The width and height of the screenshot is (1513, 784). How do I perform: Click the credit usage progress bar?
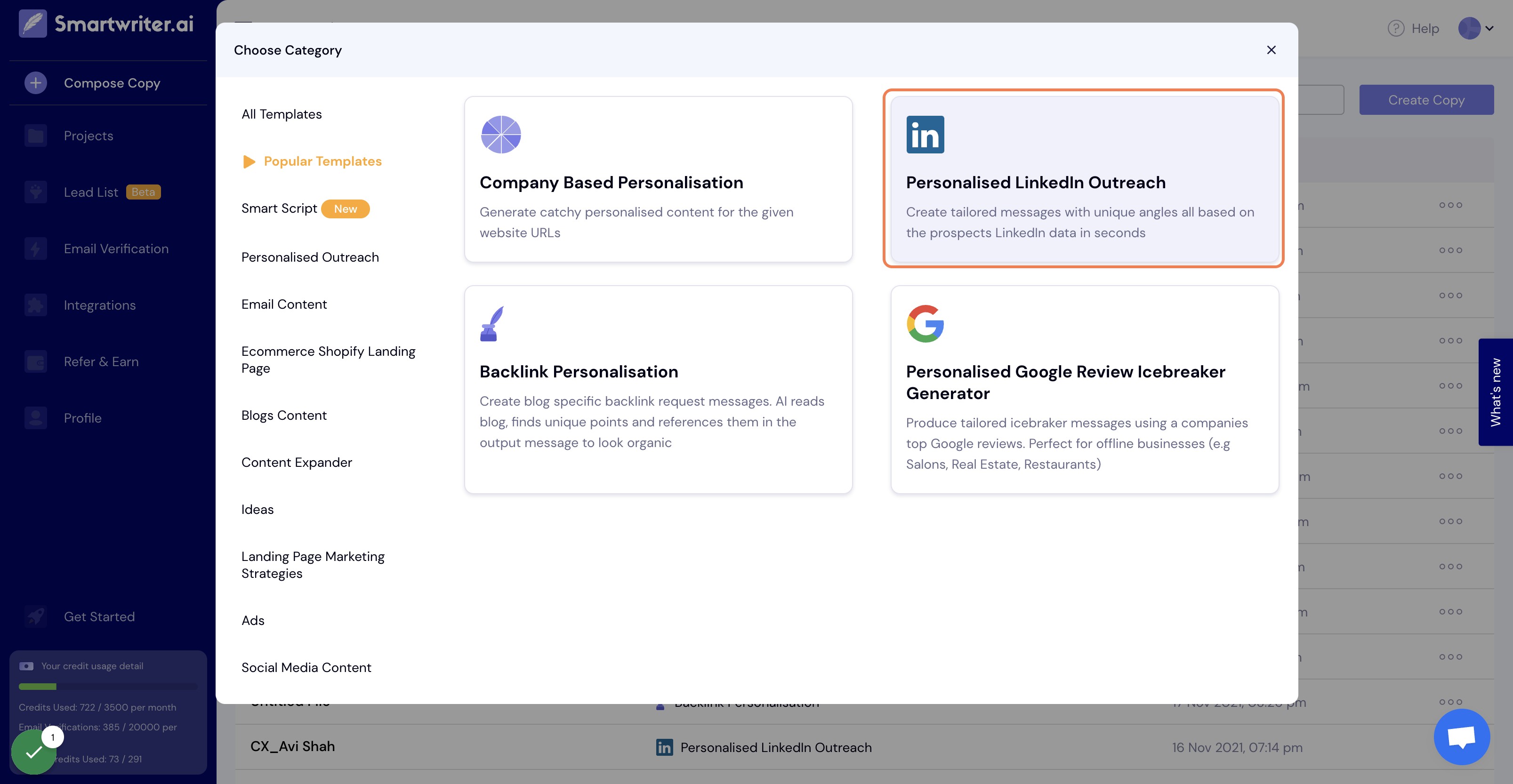(x=107, y=687)
